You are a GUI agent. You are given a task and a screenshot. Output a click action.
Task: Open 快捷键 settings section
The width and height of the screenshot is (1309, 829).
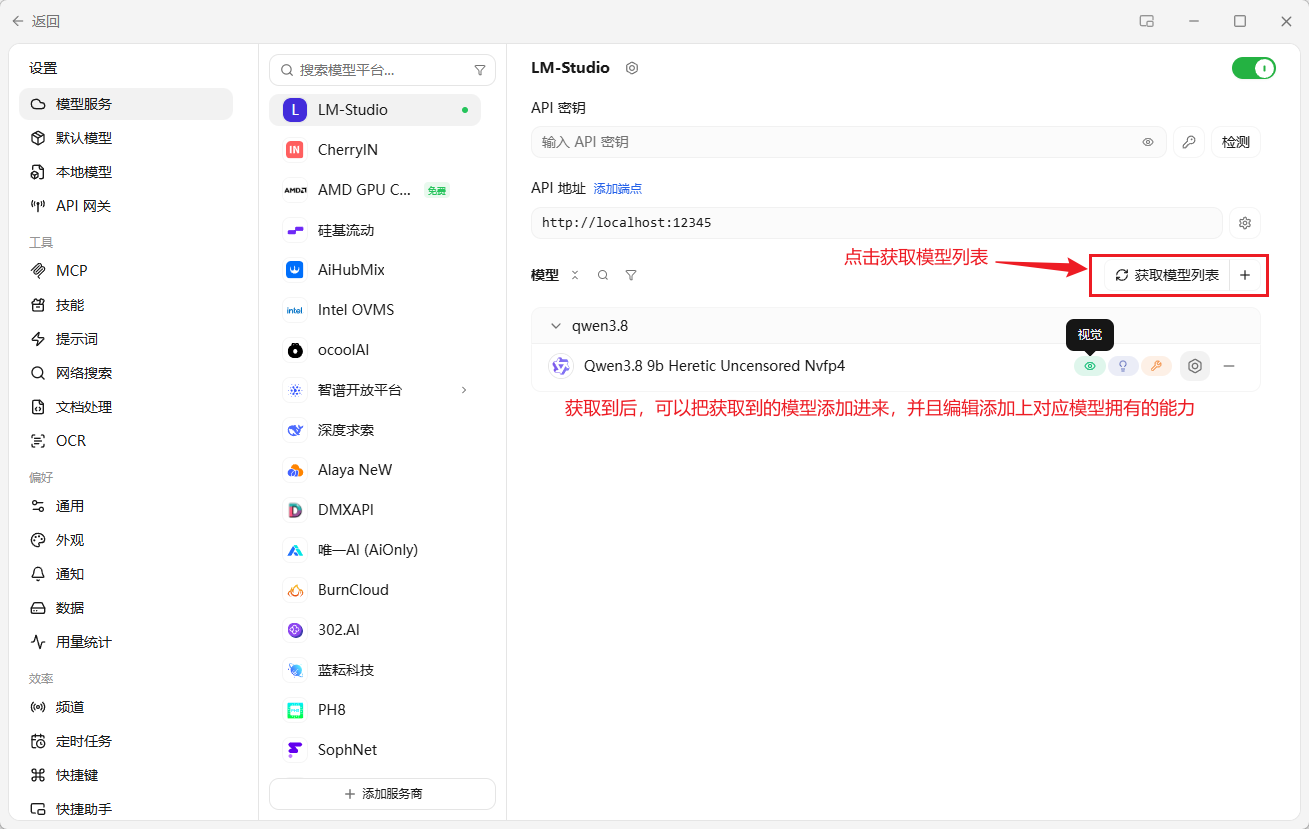[126, 775]
